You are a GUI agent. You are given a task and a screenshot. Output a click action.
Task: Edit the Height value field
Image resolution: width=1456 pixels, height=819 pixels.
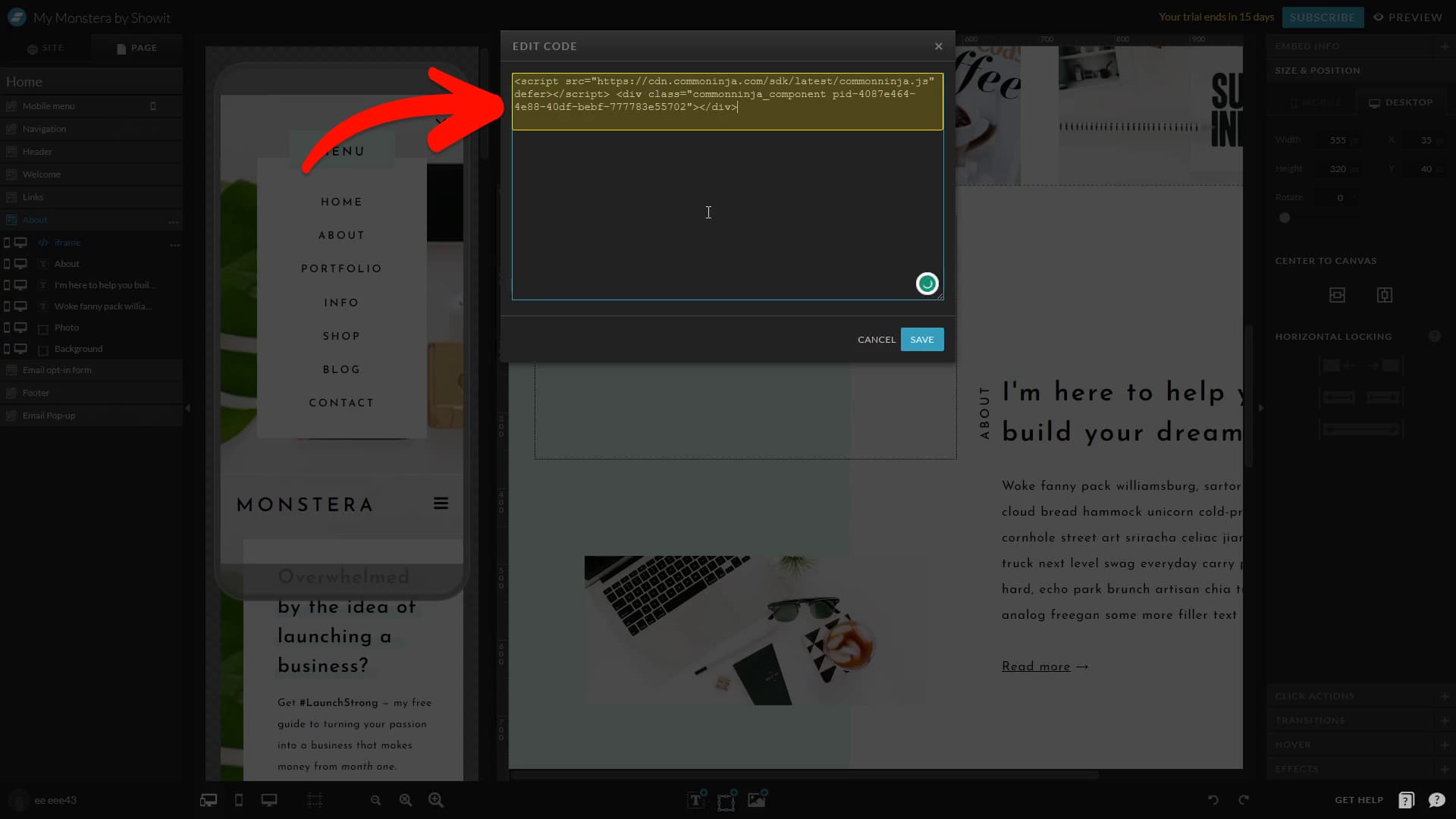coord(1338,169)
